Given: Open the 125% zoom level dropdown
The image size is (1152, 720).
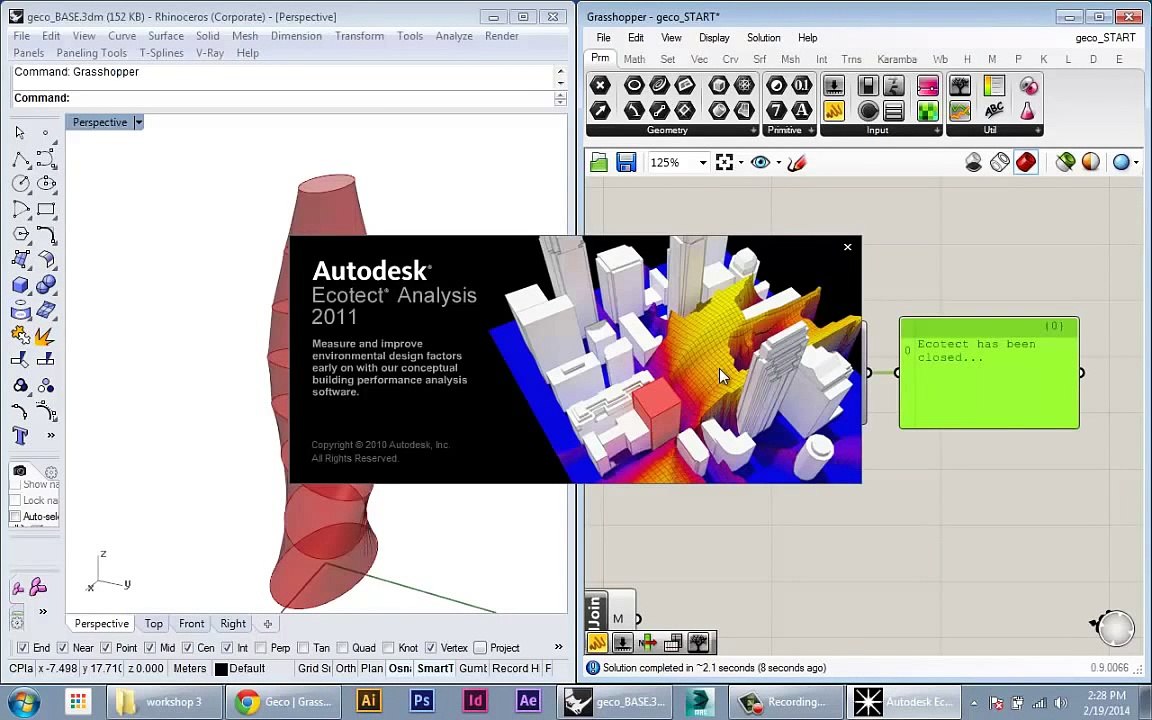Looking at the screenshot, I should 702,162.
